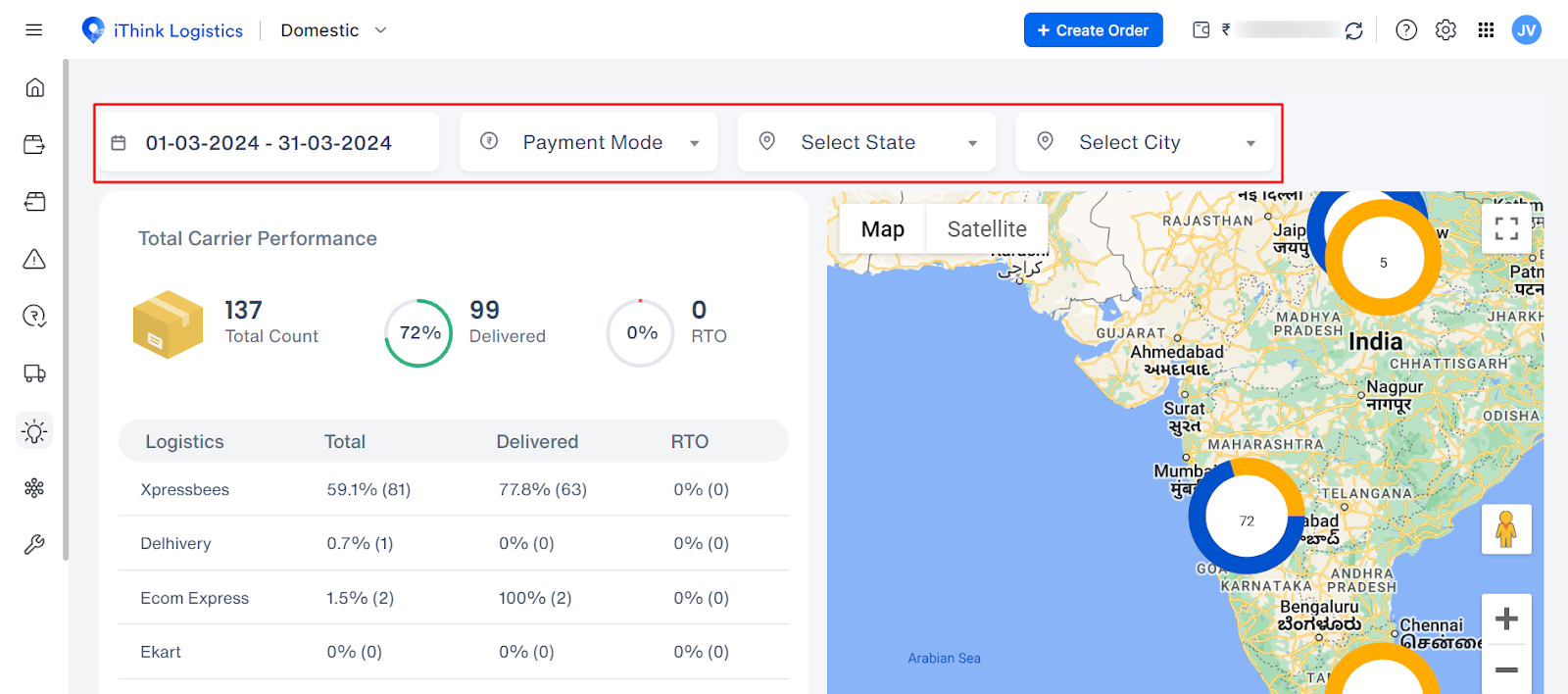
Task: Click Ecom Express delivered value 100% (2)
Action: (x=535, y=598)
